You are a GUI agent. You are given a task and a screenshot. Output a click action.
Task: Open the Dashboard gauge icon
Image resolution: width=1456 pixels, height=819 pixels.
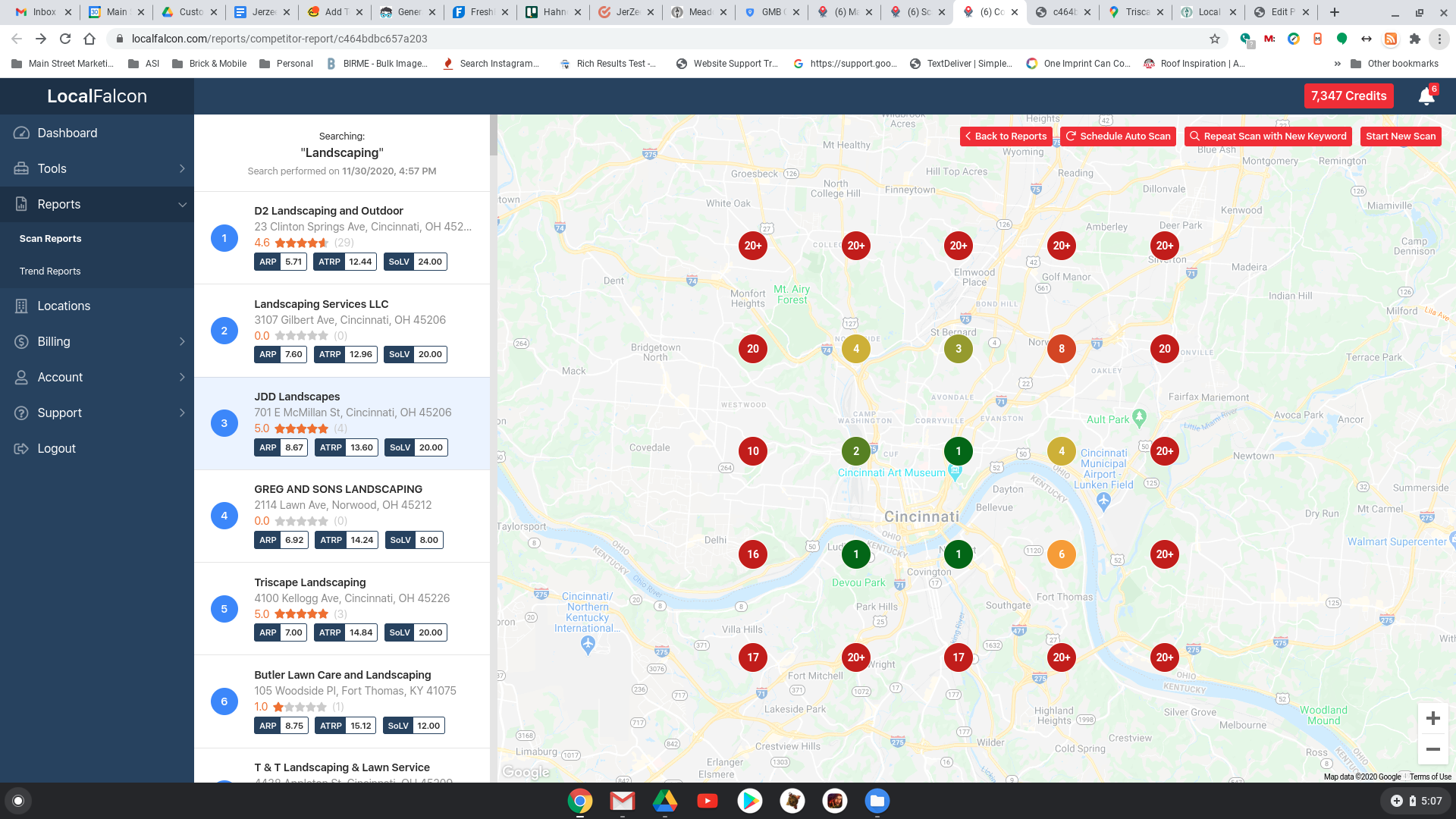(x=21, y=133)
